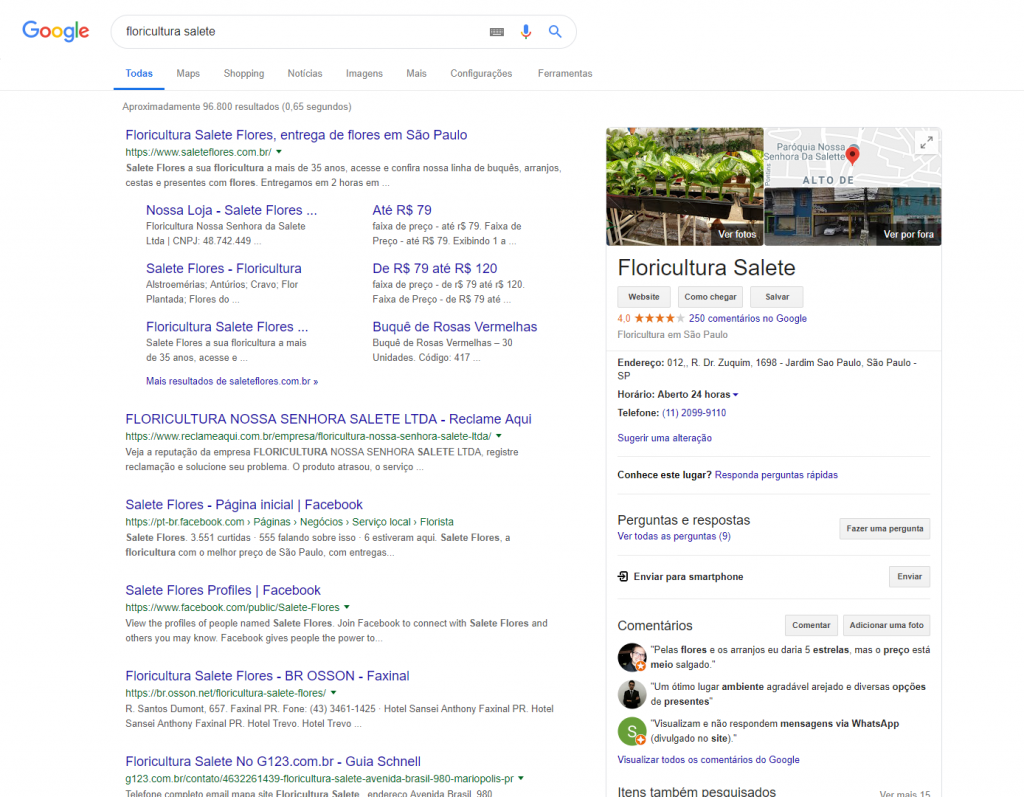The image size is (1024, 797).
Task: Open '250 comentários no Google' link
Action: tap(748, 318)
